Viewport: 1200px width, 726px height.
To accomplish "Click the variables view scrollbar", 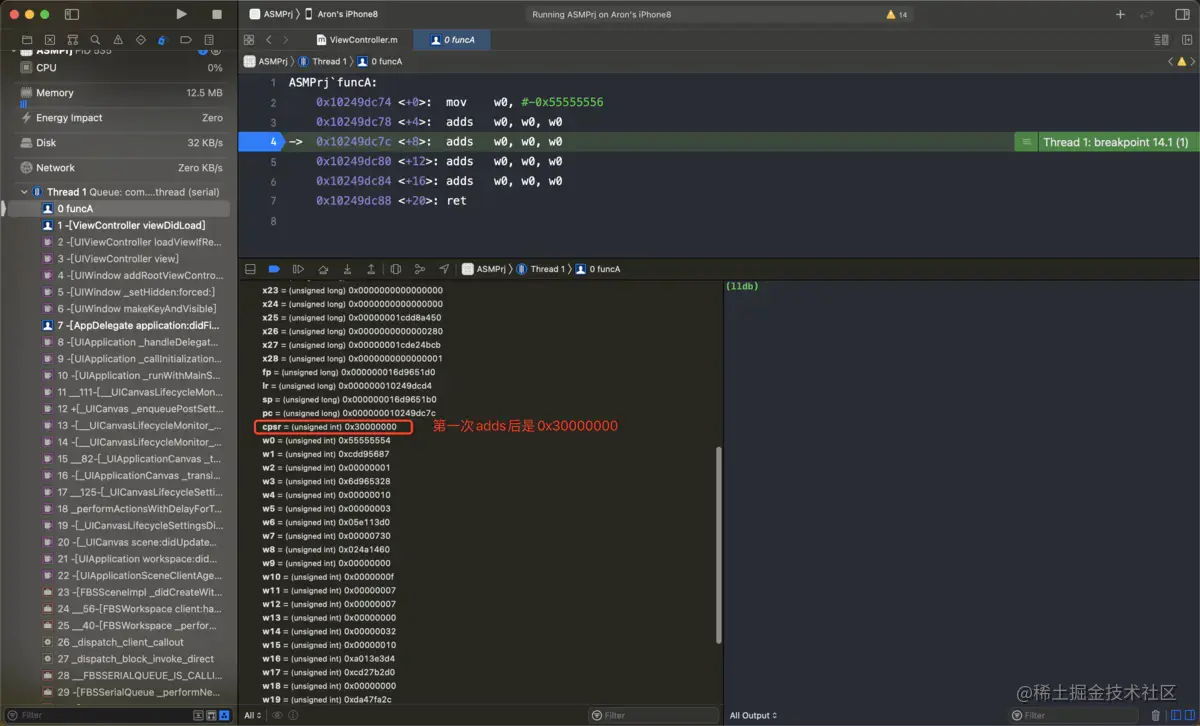I will pos(718,545).
